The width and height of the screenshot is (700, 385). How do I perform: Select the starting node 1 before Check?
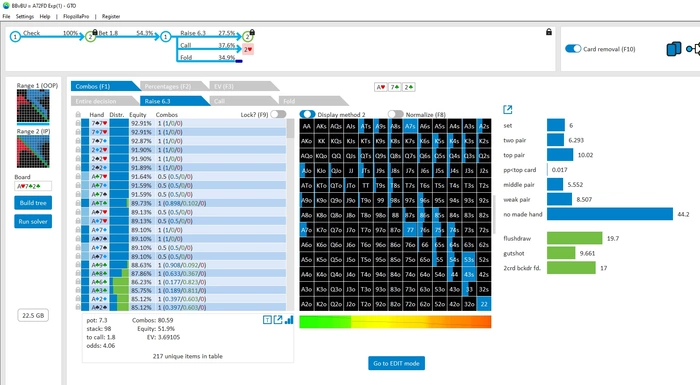(x=15, y=37)
